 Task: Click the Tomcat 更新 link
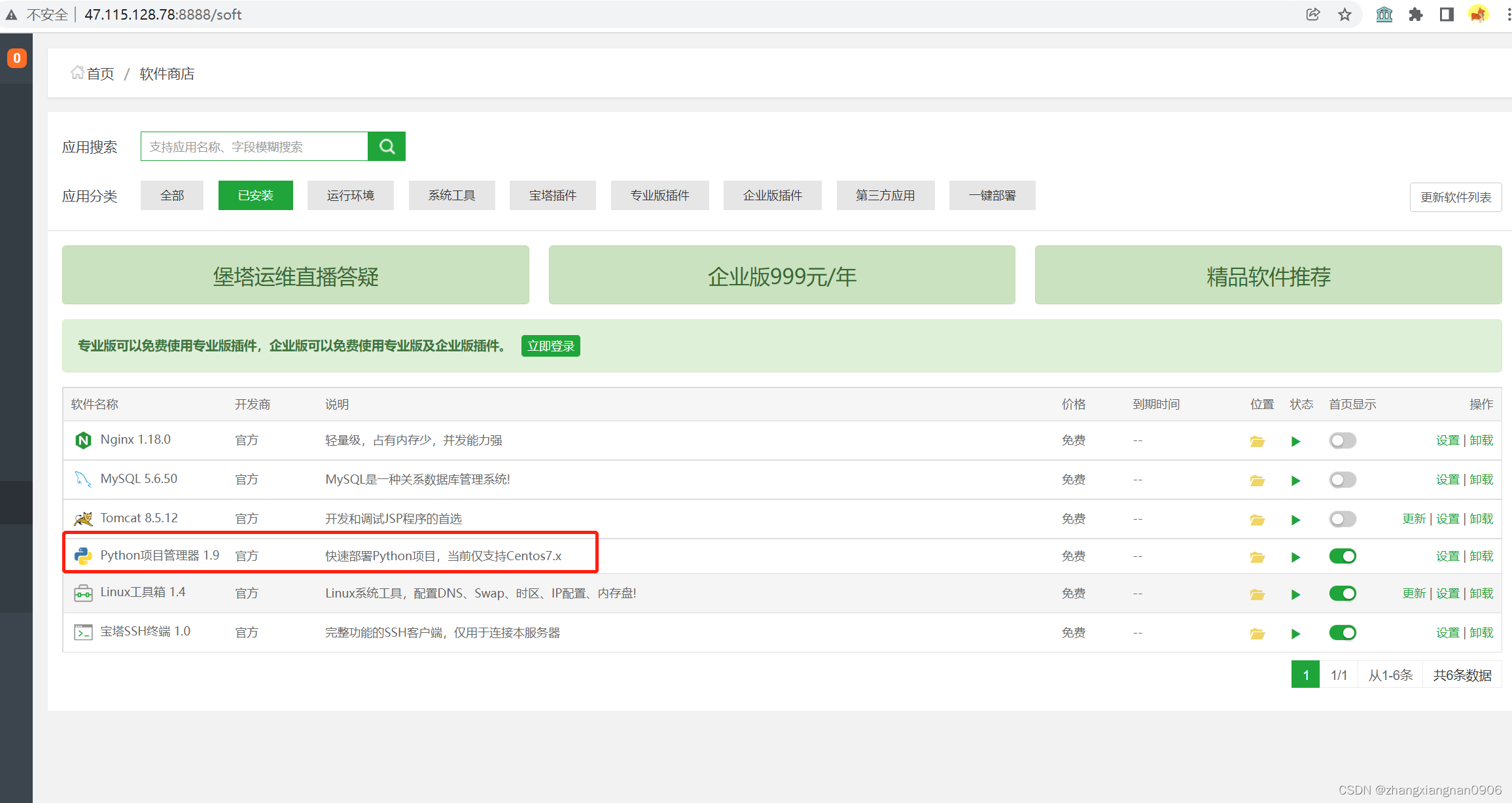coord(1413,519)
